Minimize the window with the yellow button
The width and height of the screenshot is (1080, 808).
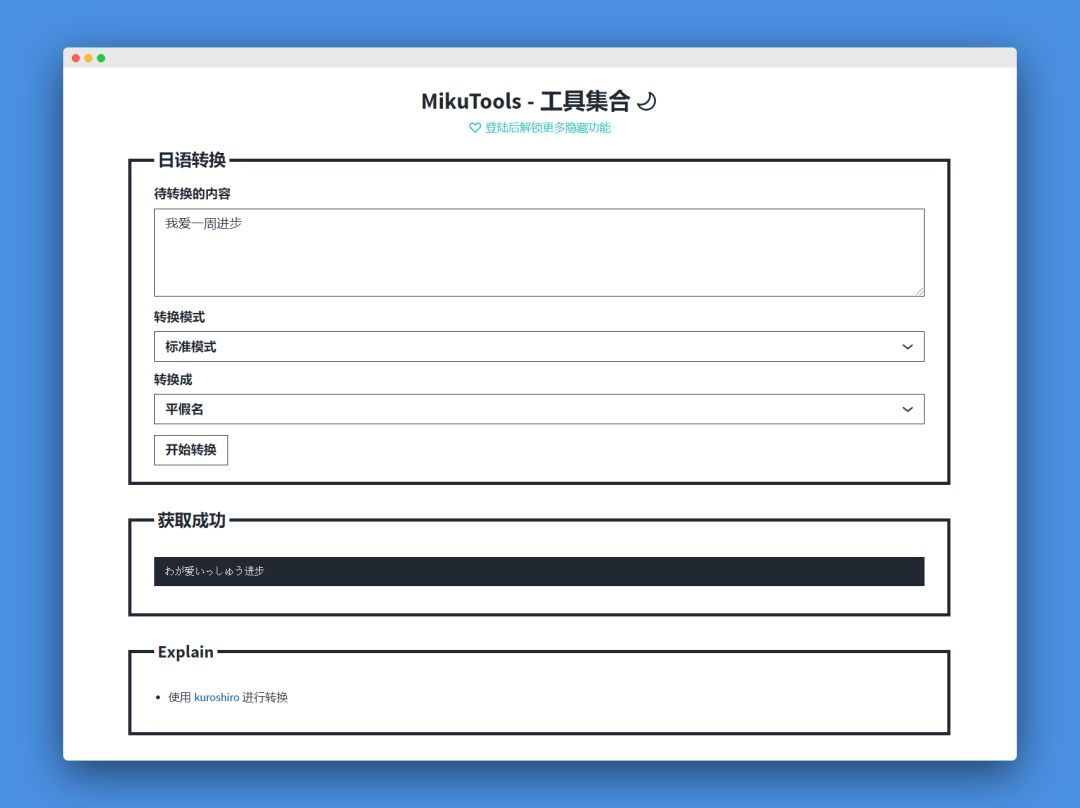tap(88, 58)
